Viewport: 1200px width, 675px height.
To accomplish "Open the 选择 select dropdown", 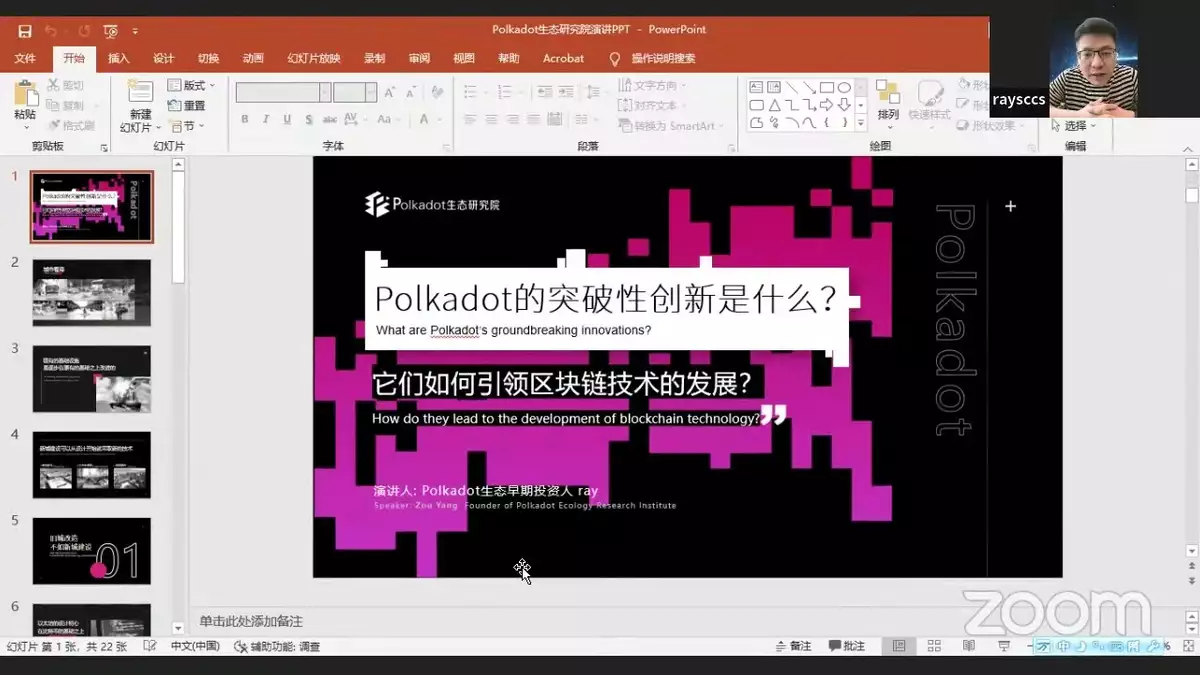I will 1073,126.
